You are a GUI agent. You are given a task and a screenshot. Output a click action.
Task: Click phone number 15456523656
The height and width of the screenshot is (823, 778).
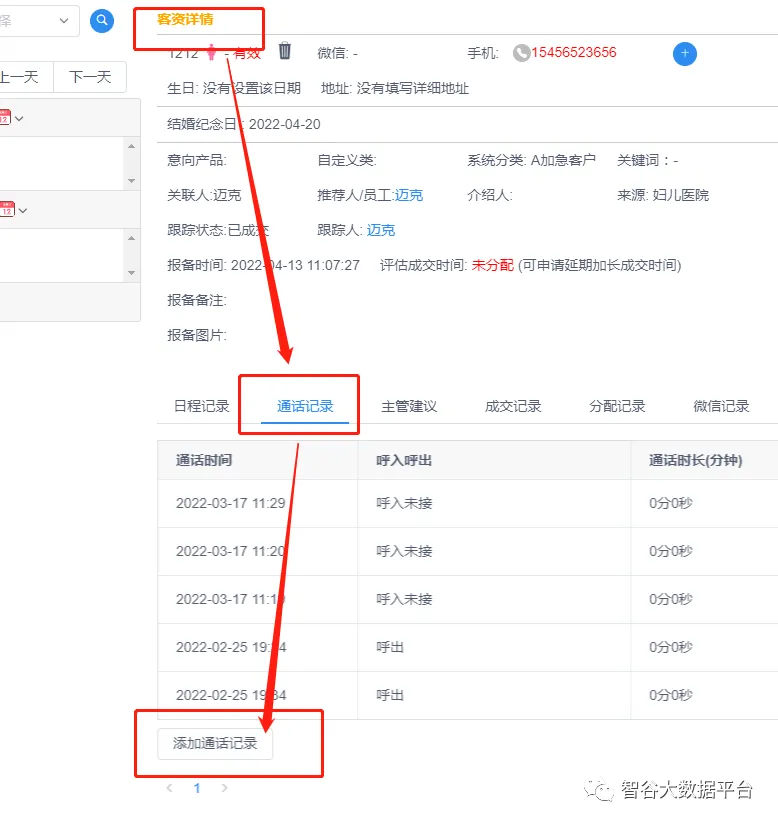point(574,53)
